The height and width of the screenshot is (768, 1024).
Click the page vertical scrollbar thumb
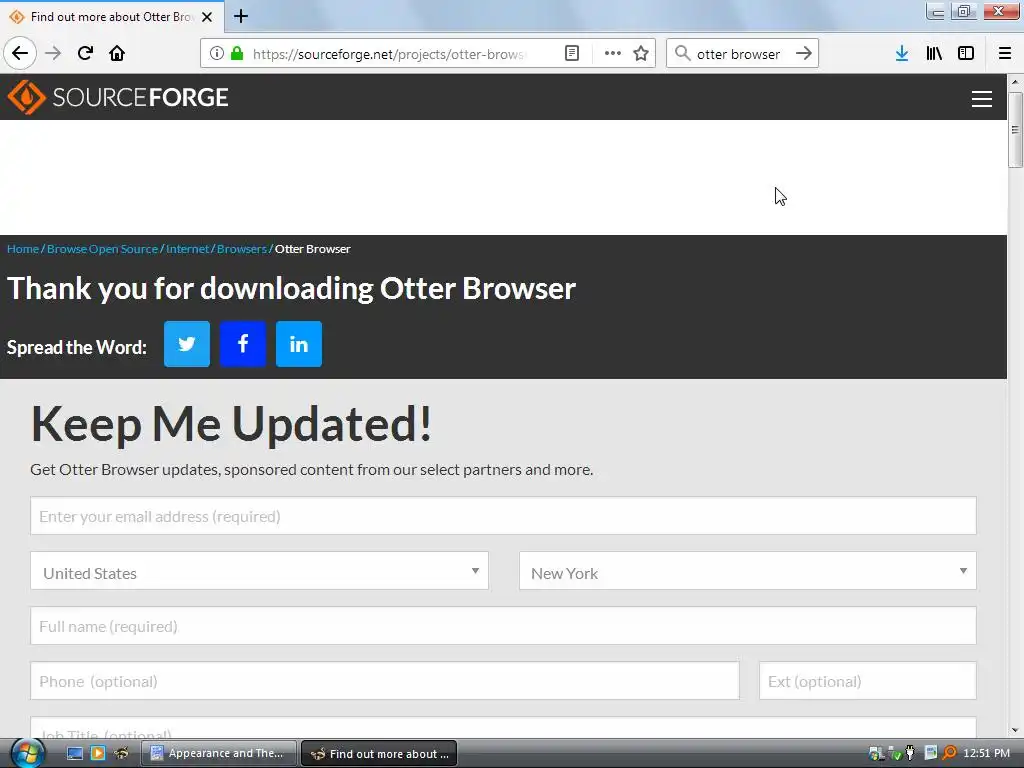pyautogui.click(x=1015, y=129)
